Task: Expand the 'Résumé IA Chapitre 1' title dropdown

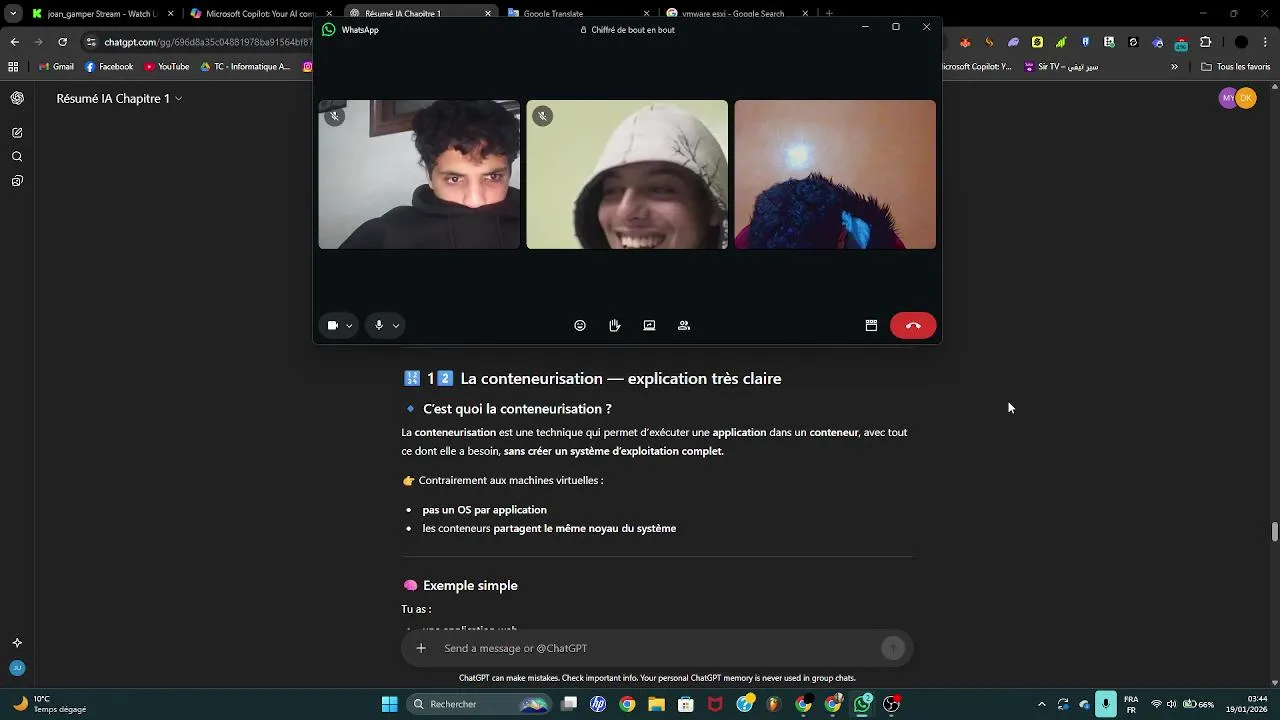Action: 119,98
